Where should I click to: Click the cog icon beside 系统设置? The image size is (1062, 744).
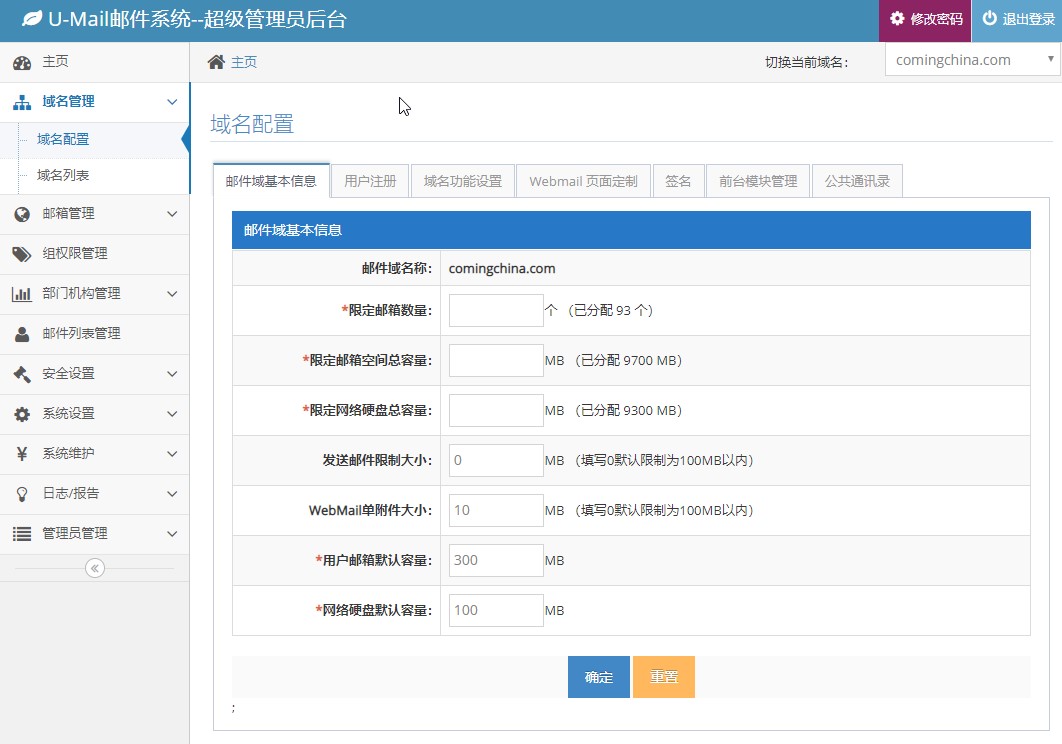tap(22, 414)
